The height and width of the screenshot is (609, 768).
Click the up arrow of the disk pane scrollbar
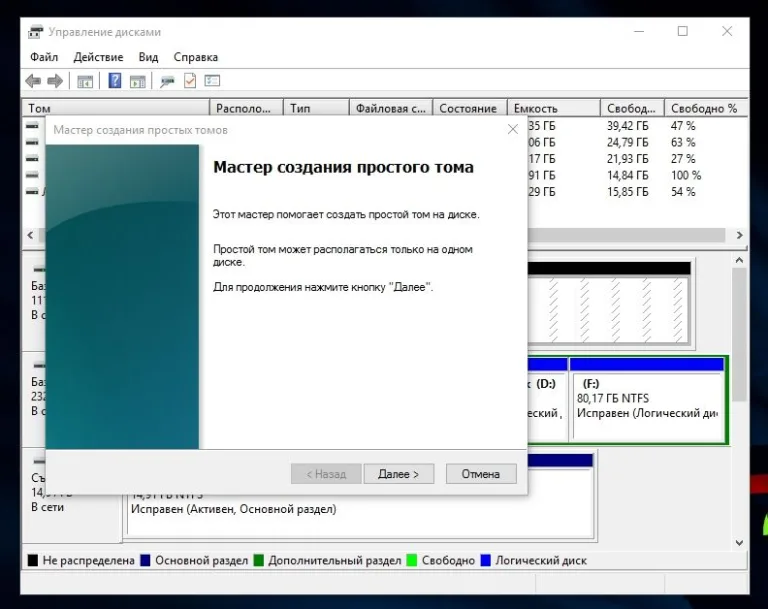point(739,261)
